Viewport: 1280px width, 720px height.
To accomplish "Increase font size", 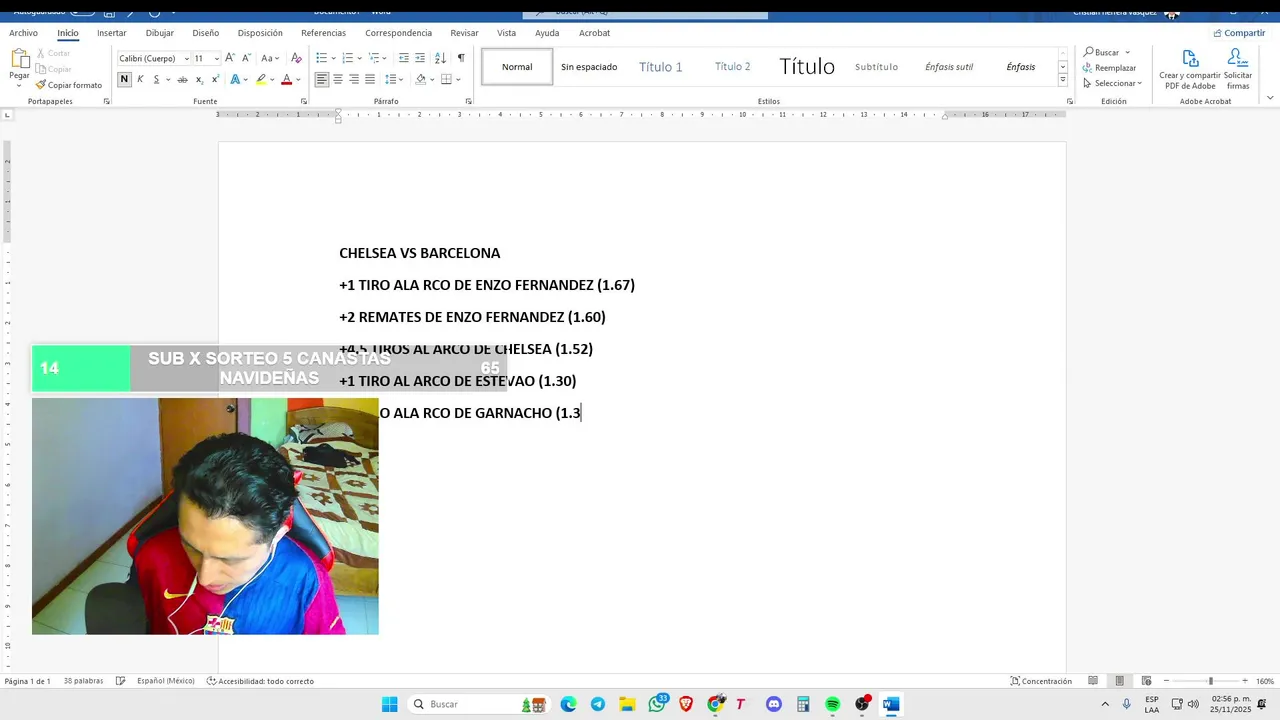I will (x=230, y=58).
